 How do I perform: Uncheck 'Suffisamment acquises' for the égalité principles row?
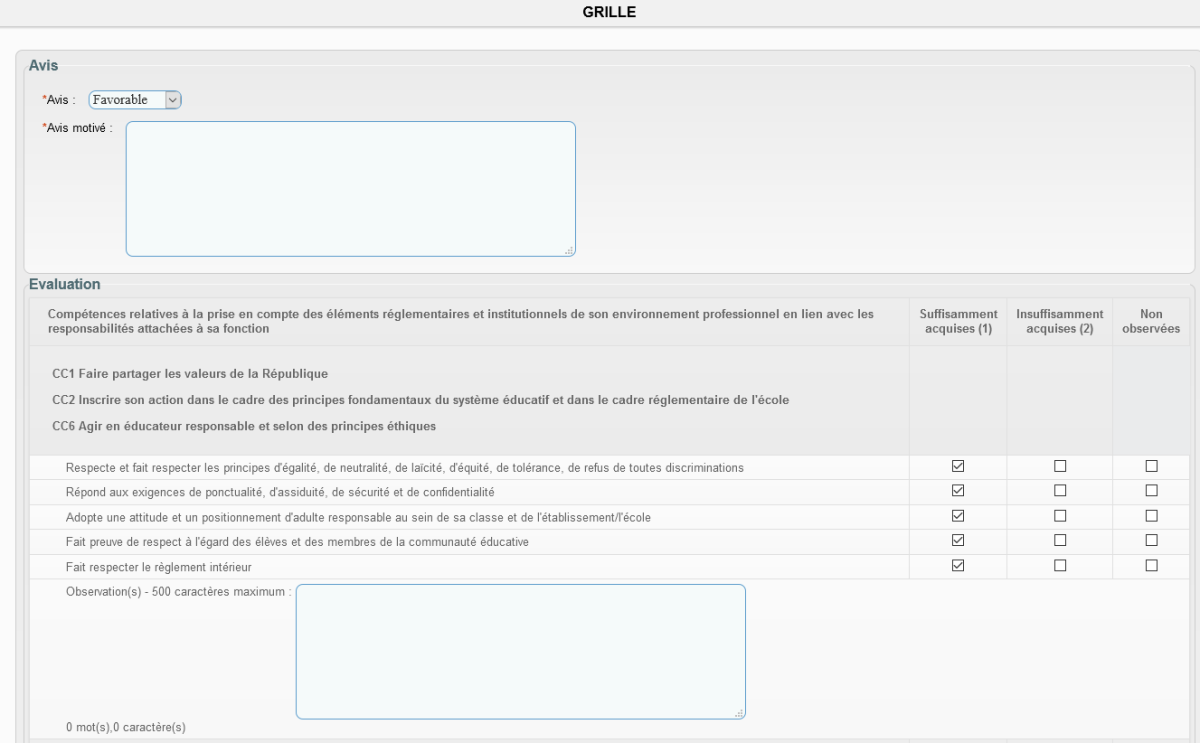coord(958,466)
